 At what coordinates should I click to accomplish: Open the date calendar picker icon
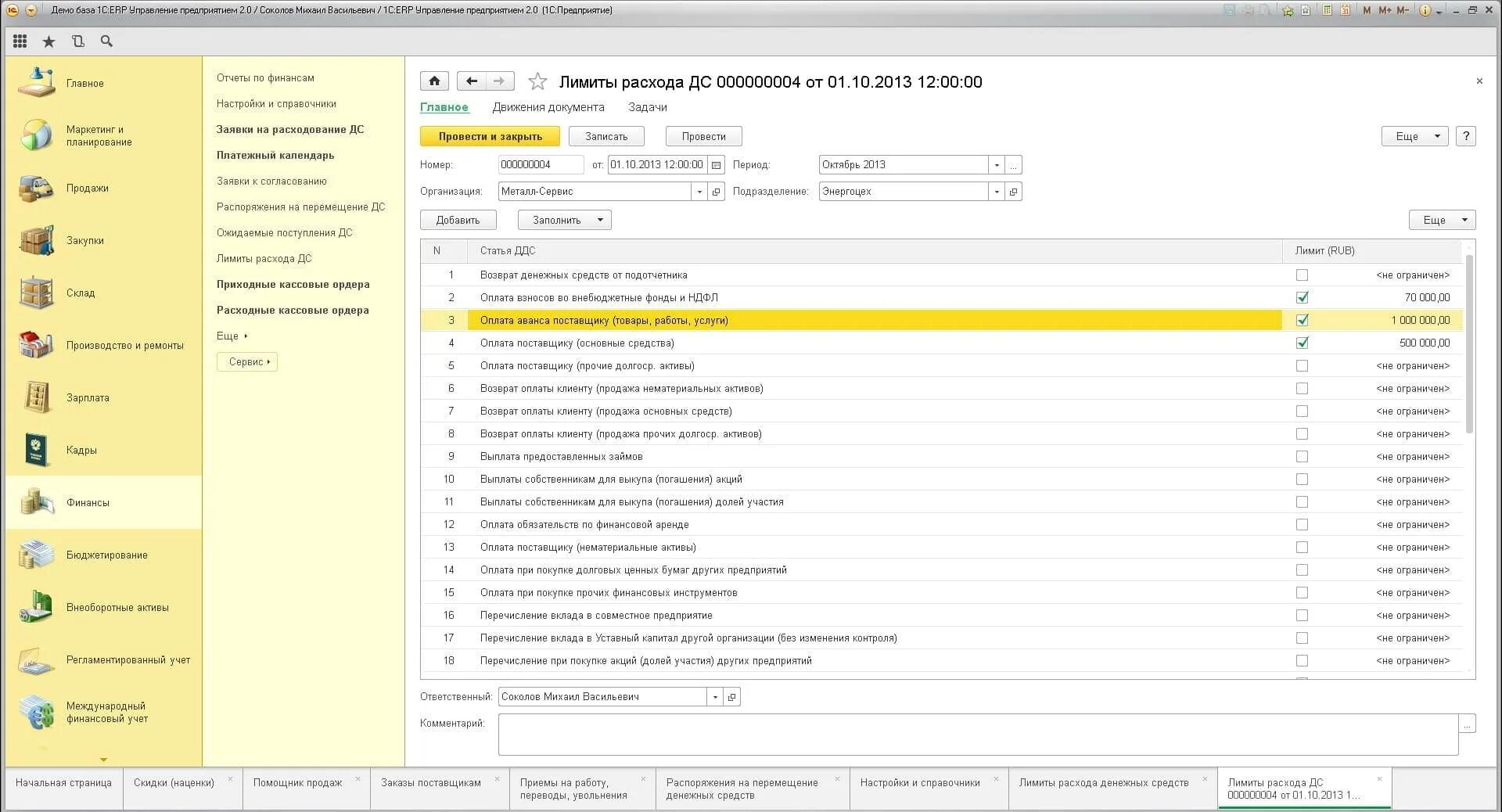tap(716, 165)
